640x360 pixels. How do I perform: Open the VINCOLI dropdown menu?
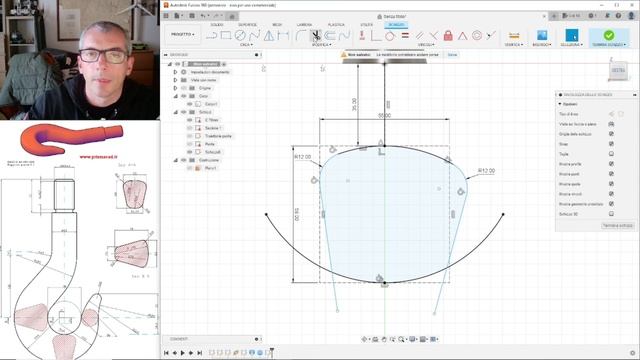click(426, 44)
